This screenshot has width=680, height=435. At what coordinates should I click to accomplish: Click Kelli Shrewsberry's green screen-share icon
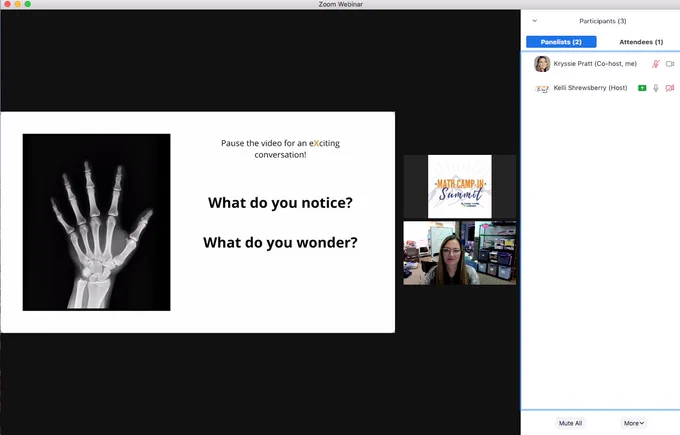tap(642, 88)
